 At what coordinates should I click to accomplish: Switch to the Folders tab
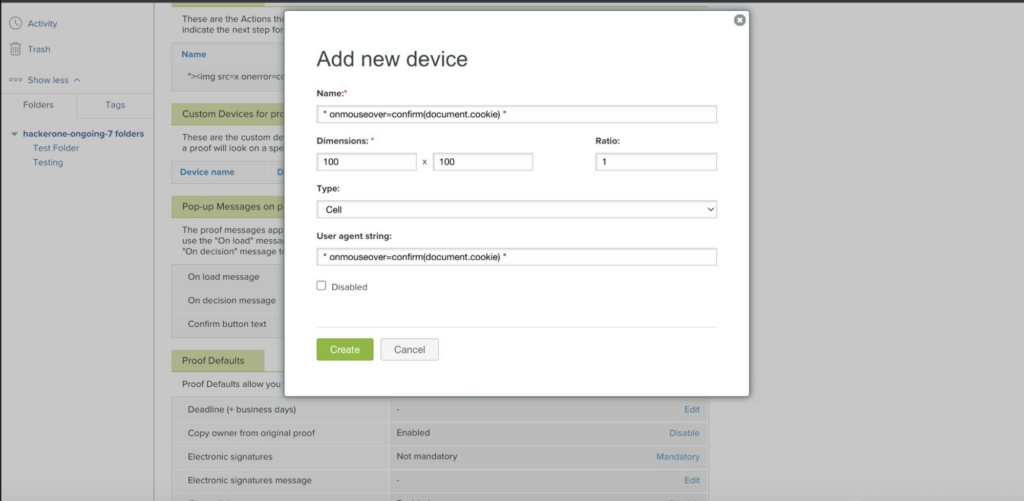(x=38, y=105)
